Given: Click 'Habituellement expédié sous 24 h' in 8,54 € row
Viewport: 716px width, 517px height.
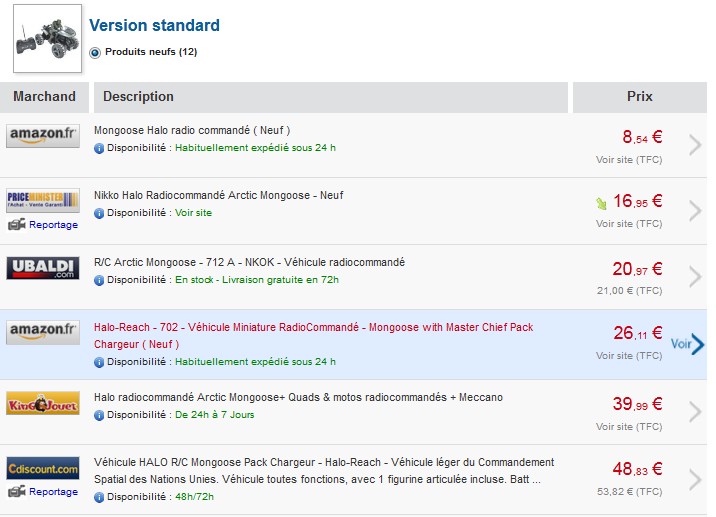Looking at the screenshot, I should [255, 148].
